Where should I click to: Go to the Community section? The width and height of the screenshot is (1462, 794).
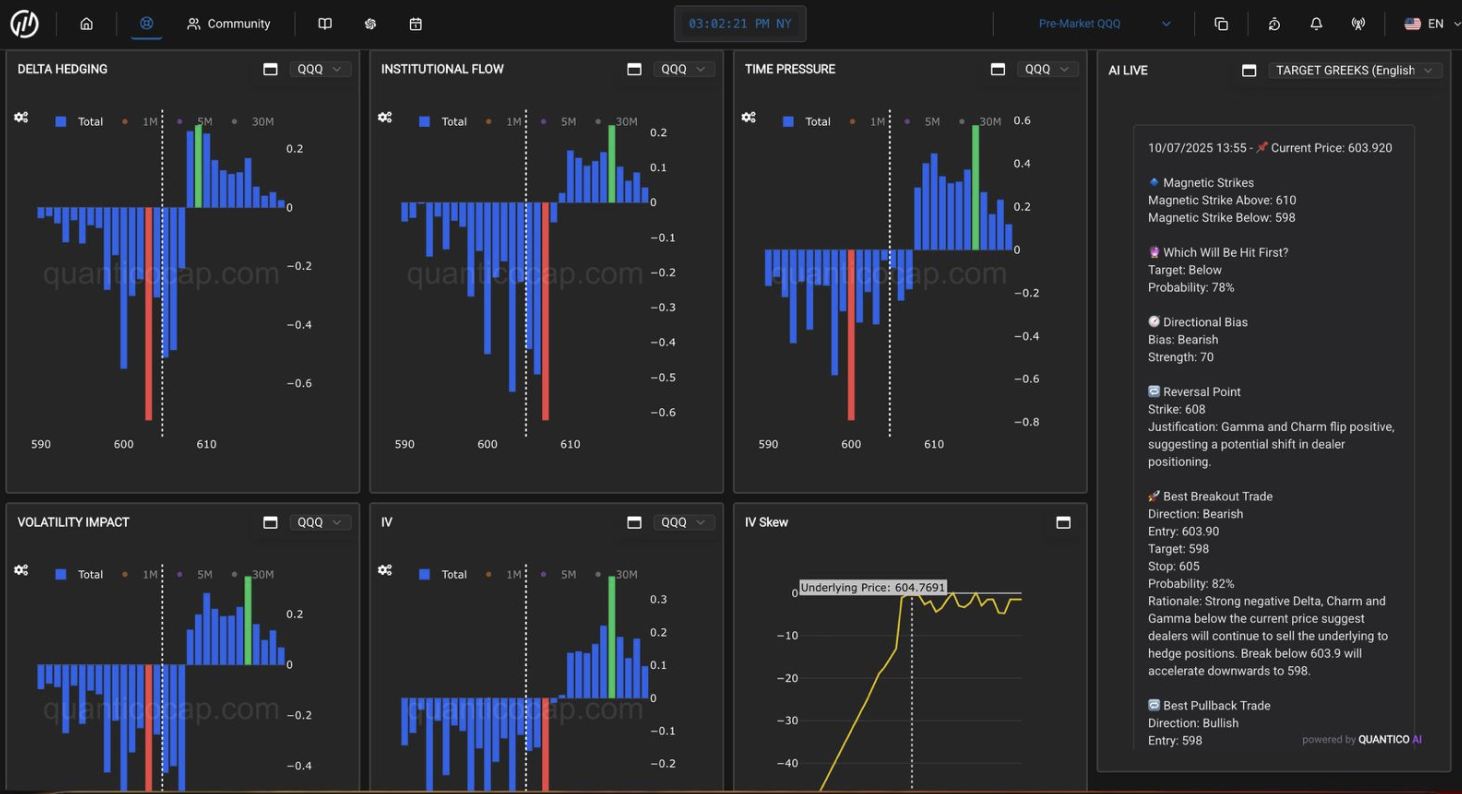point(230,23)
